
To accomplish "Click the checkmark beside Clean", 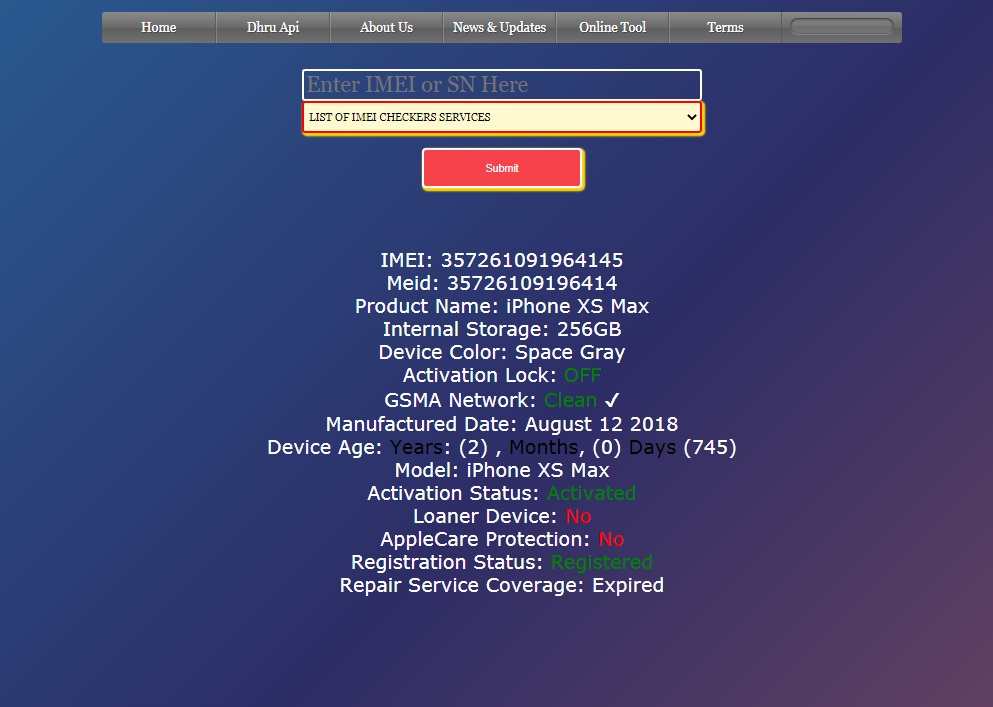I will point(612,400).
